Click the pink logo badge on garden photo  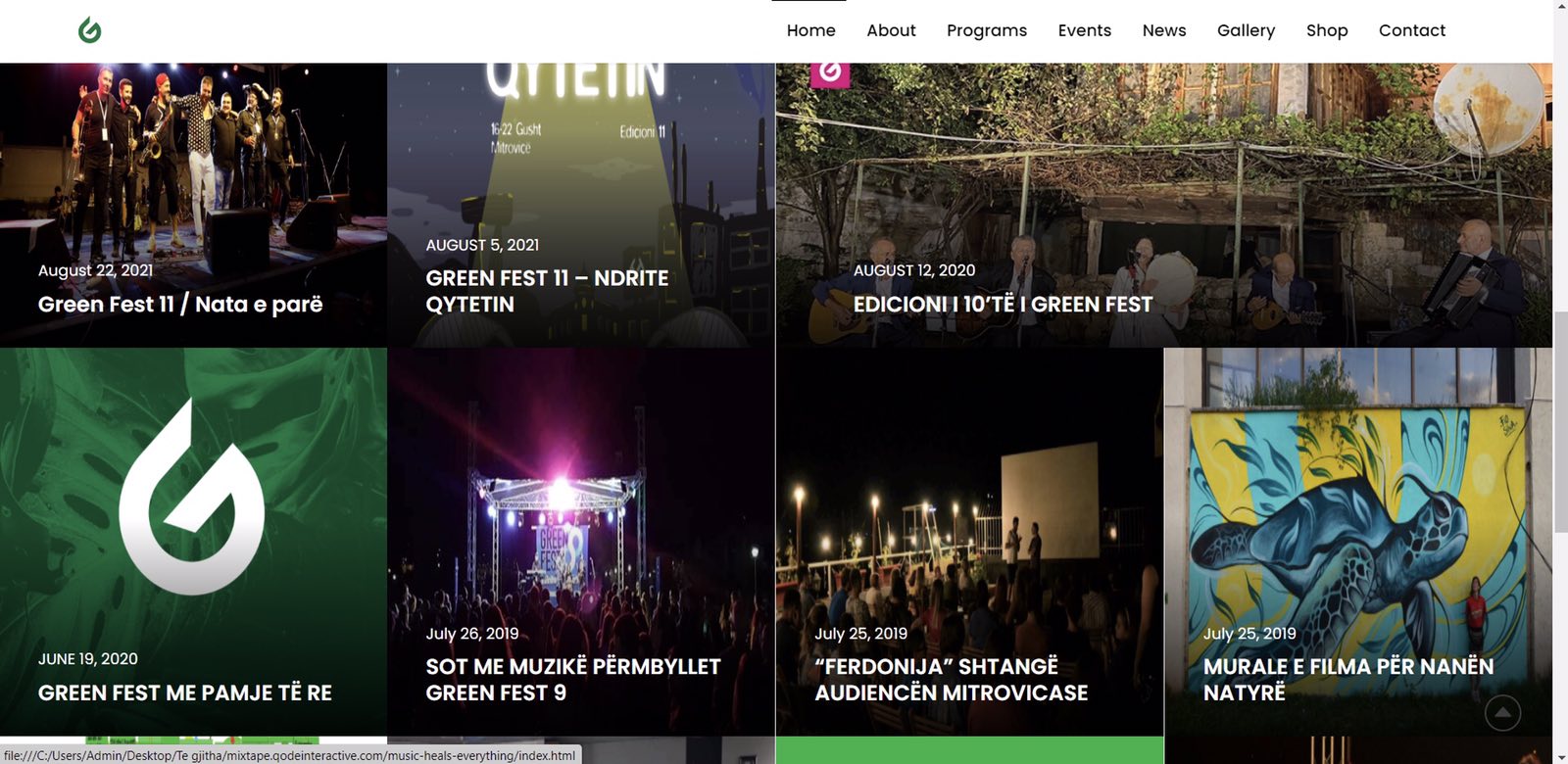pyautogui.click(x=829, y=72)
